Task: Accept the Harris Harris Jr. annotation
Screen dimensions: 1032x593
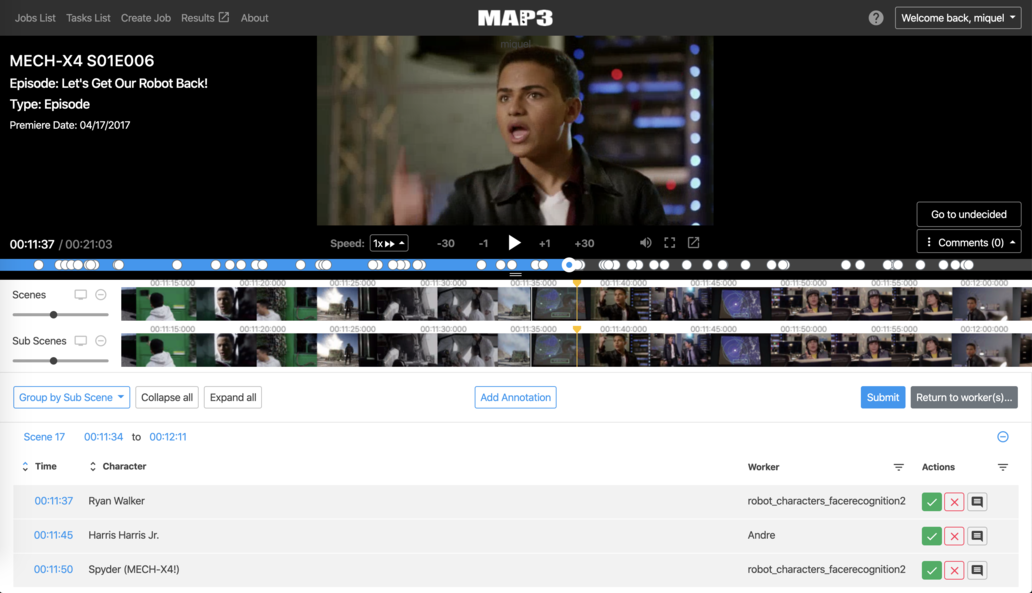Action: pos(931,536)
